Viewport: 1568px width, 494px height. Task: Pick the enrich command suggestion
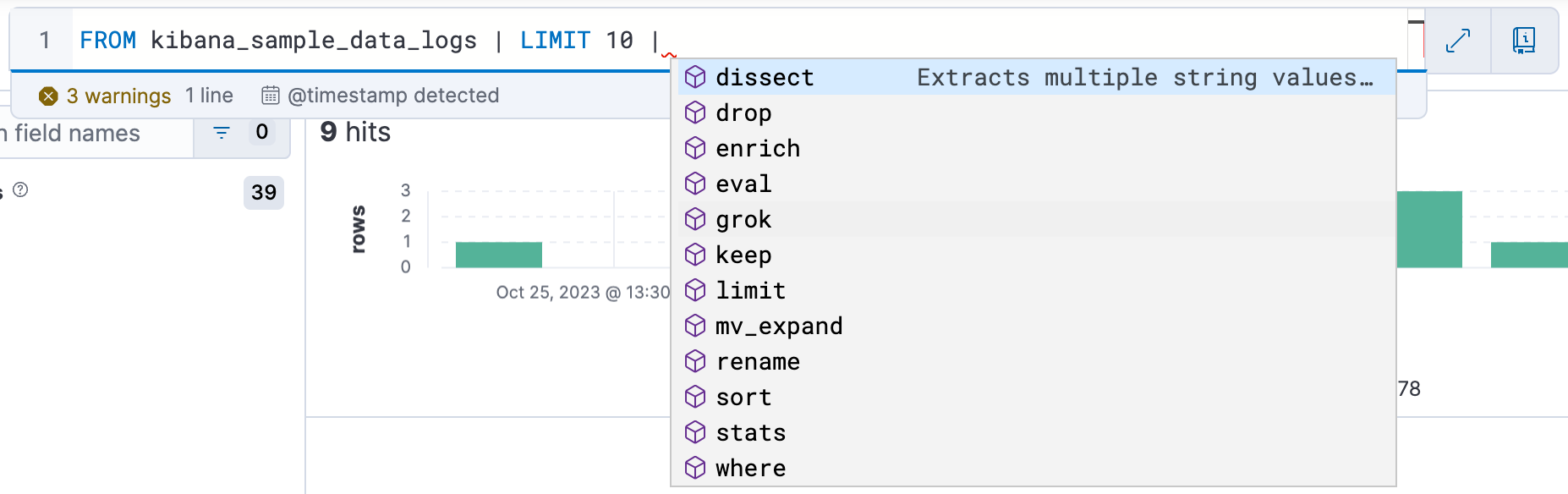click(1033, 148)
